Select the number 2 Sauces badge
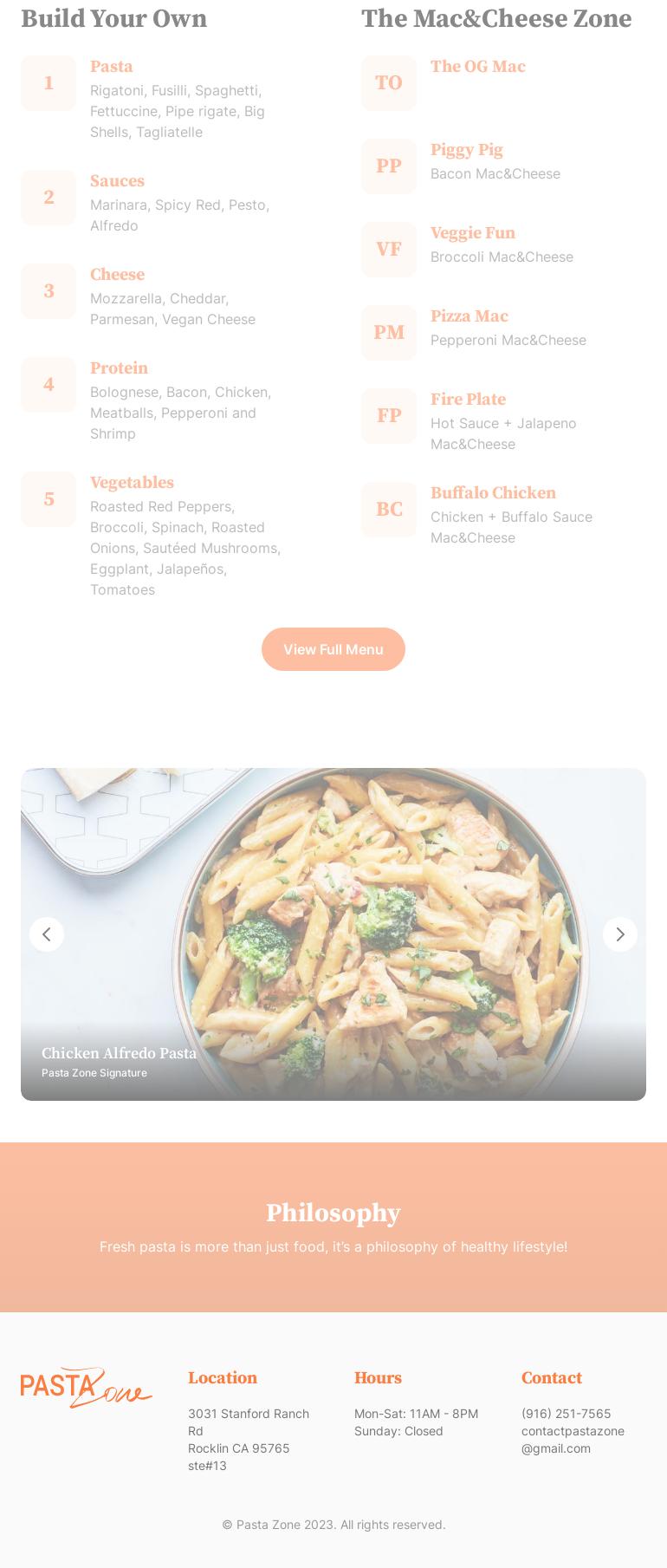667x1568 pixels. 49,198
